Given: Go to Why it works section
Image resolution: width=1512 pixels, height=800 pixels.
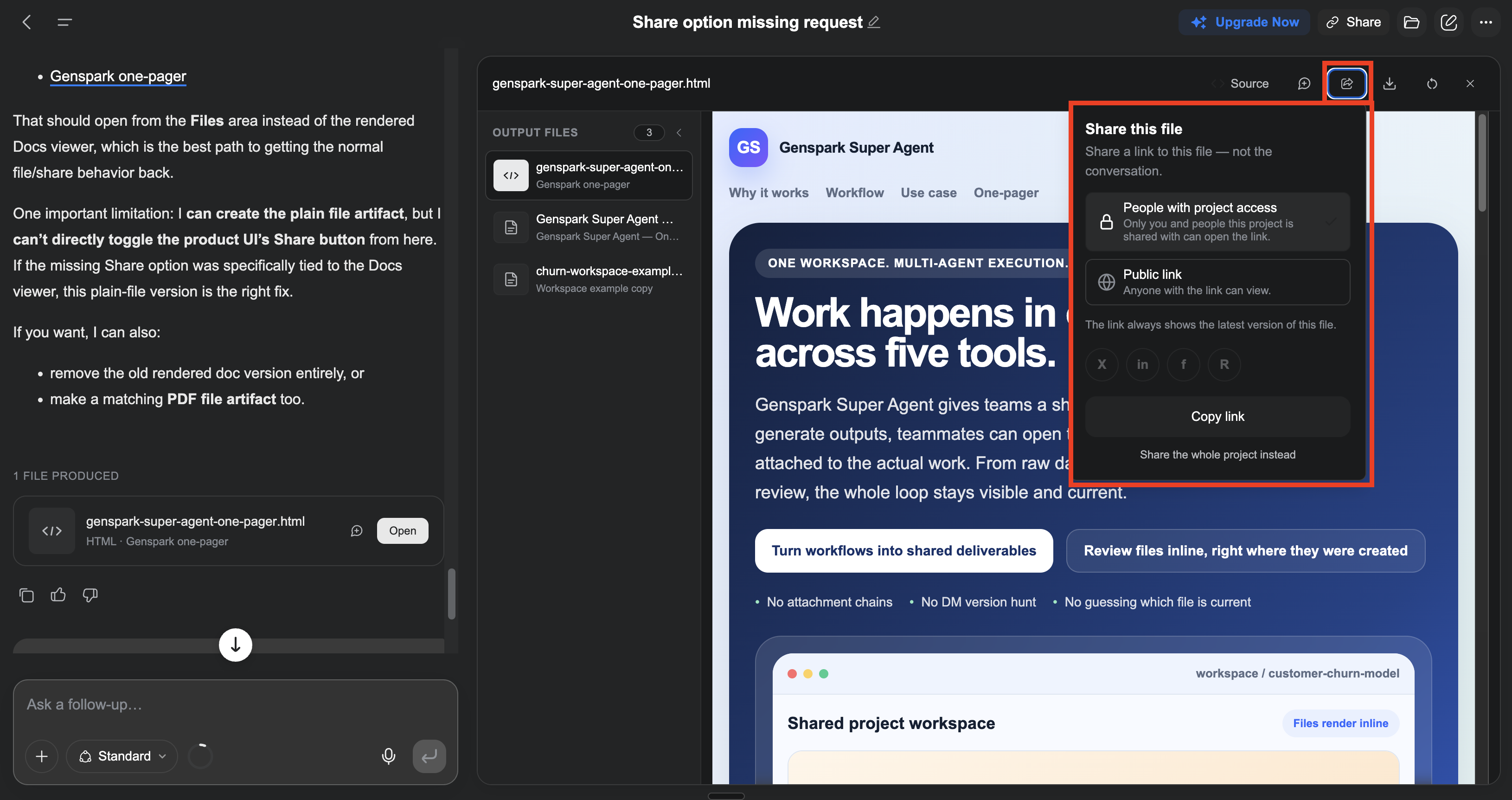Looking at the screenshot, I should coord(769,193).
